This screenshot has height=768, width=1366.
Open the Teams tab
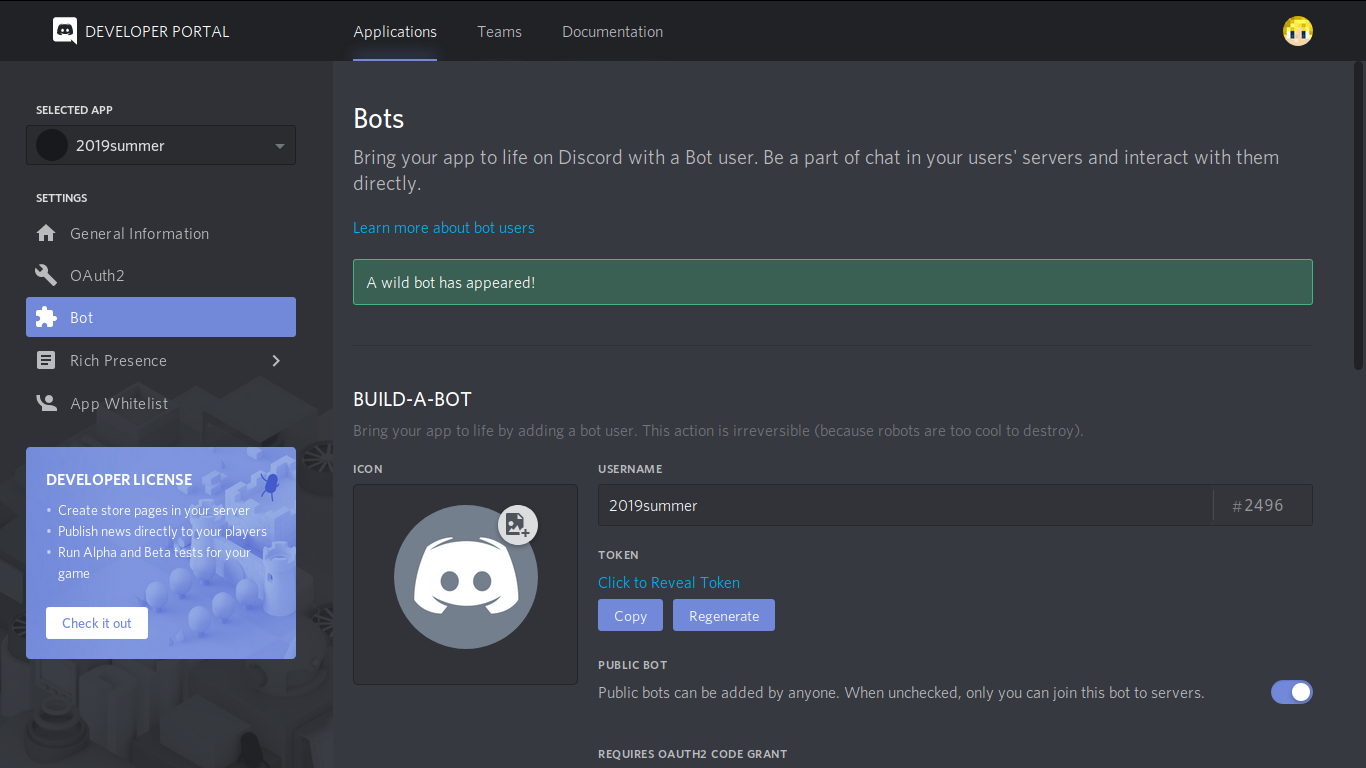point(499,31)
